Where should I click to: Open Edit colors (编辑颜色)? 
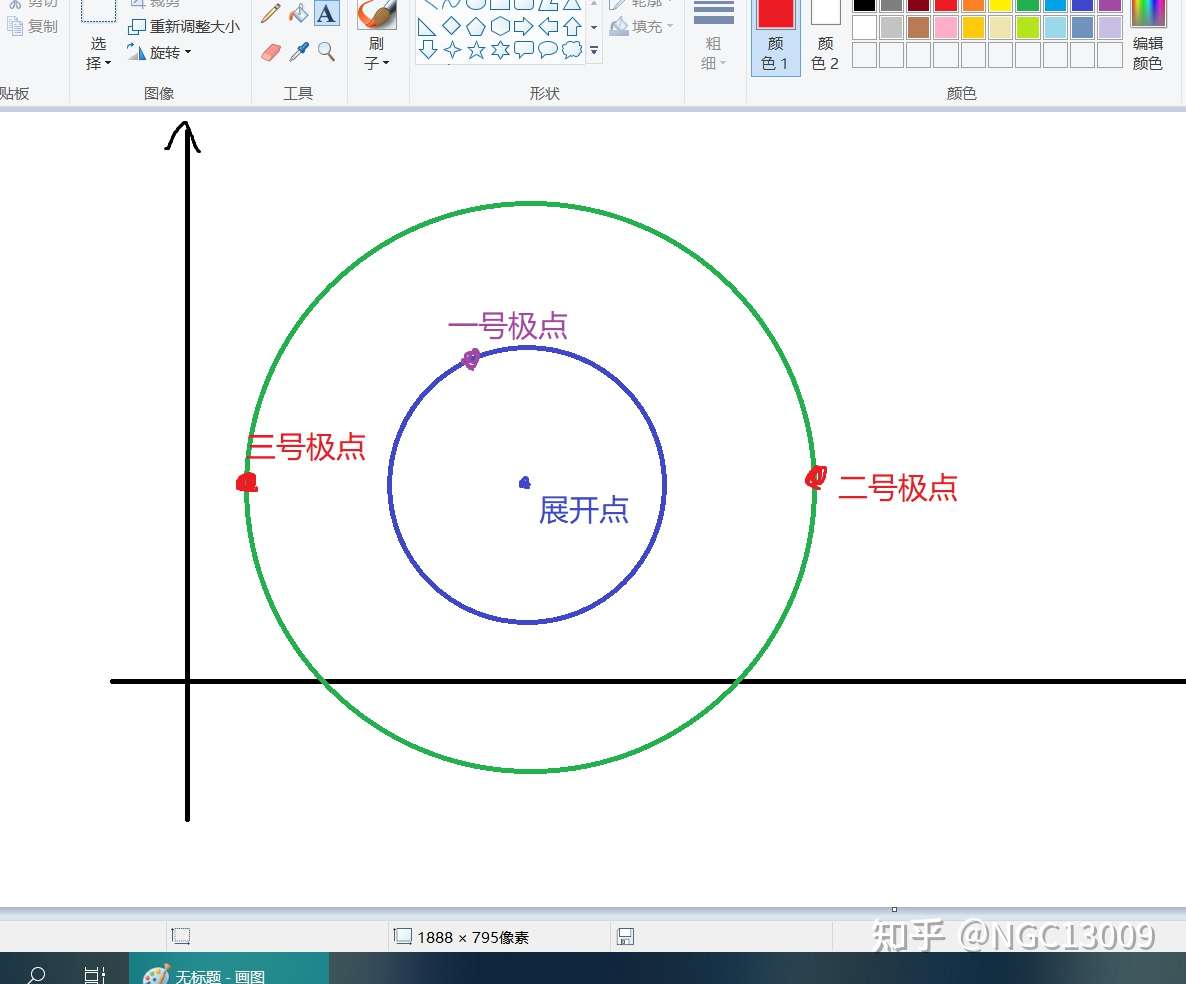(x=1147, y=36)
